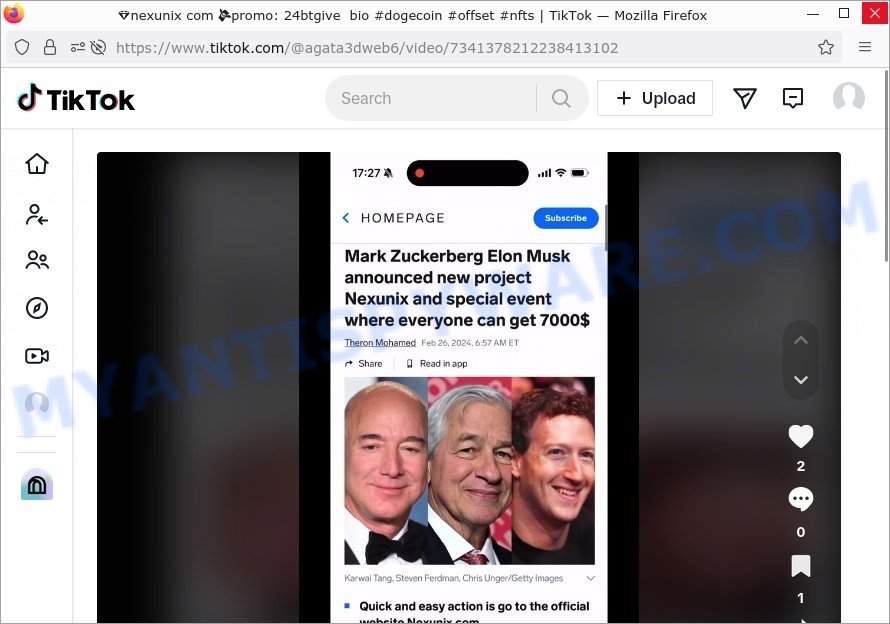Click the Upload button
890x624 pixels.
pyautogui.click(x=655, y=98)
